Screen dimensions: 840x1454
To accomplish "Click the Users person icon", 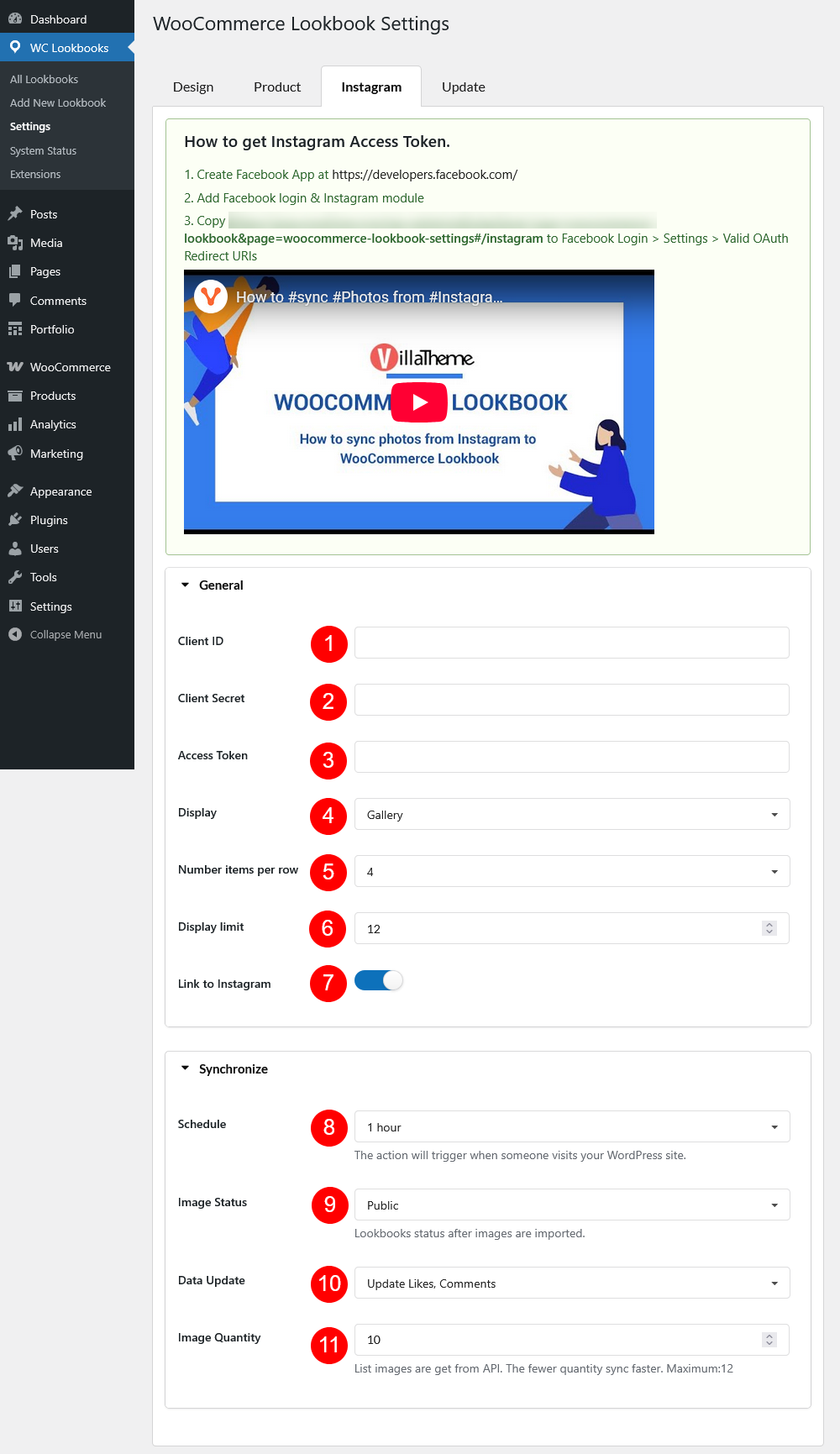I will 15,549.
